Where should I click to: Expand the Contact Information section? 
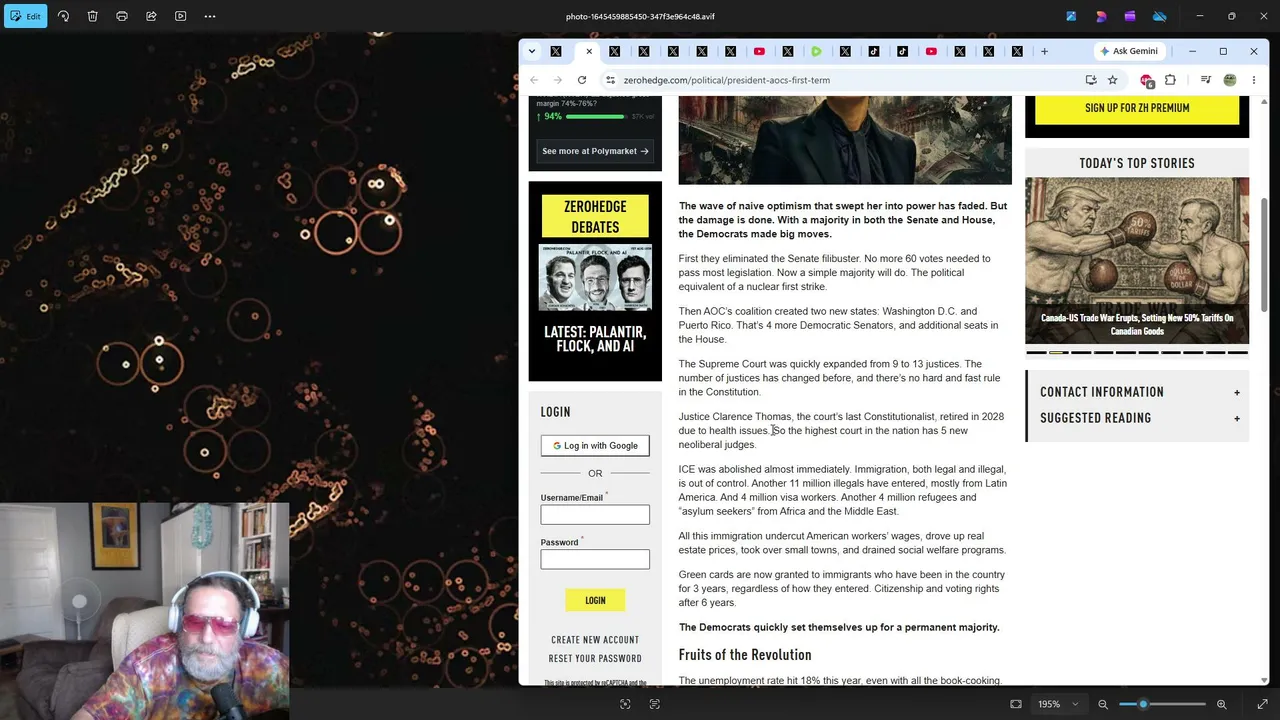coord(1137,392)
